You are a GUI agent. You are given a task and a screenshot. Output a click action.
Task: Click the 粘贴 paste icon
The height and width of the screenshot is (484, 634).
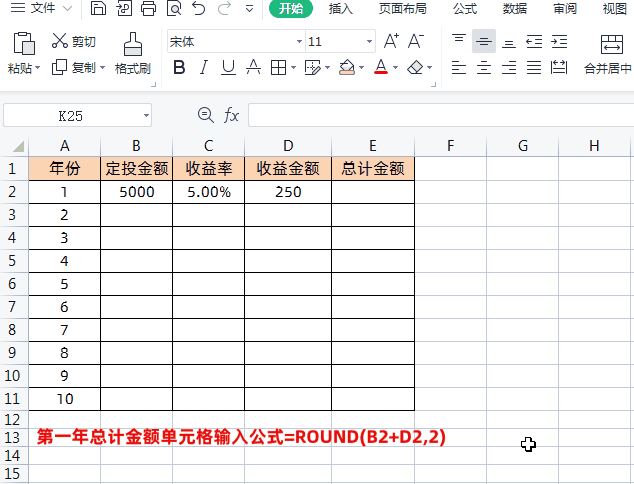point(24,43)
